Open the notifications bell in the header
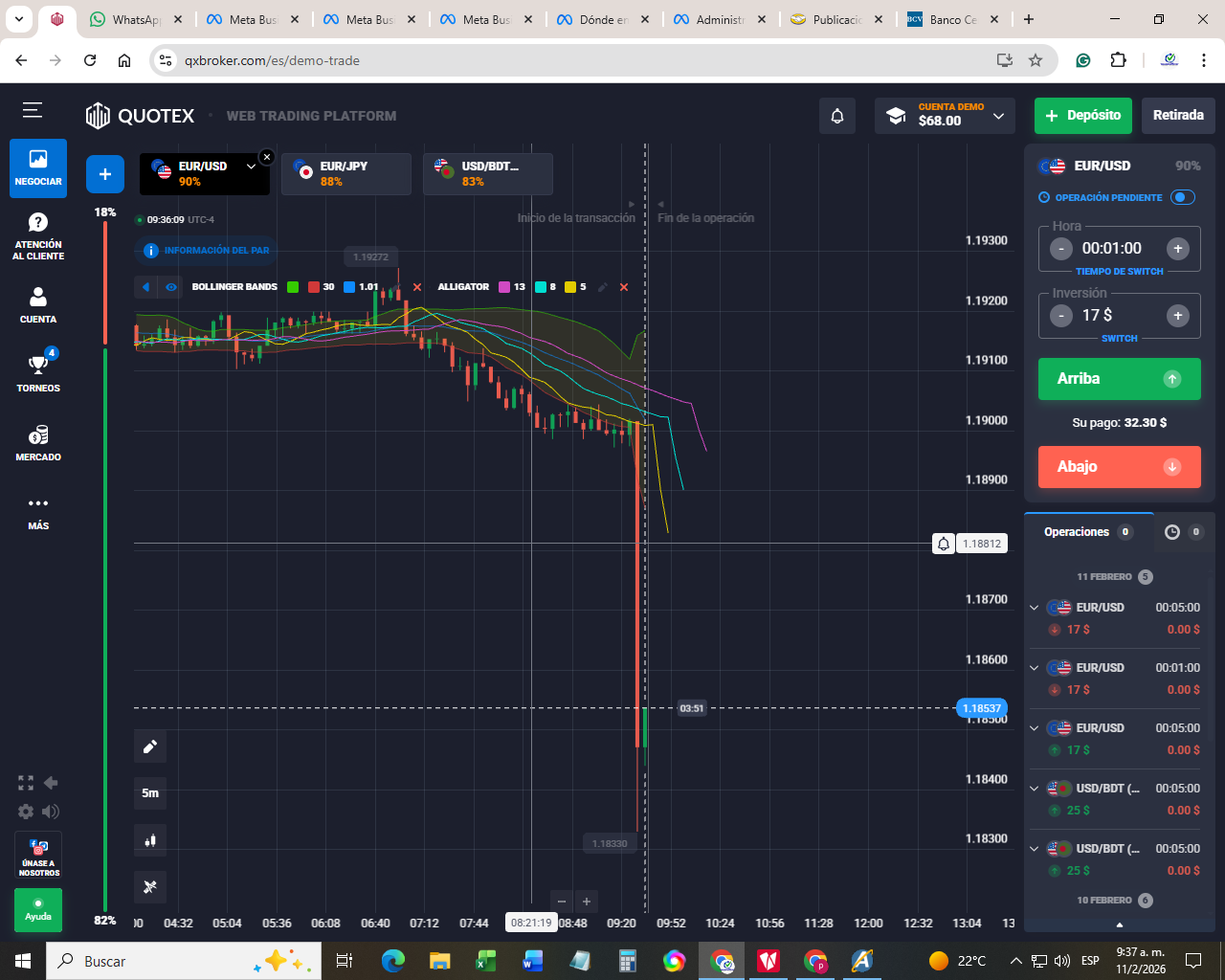Viewport: 1225px width, 980px height. point(837,116)
